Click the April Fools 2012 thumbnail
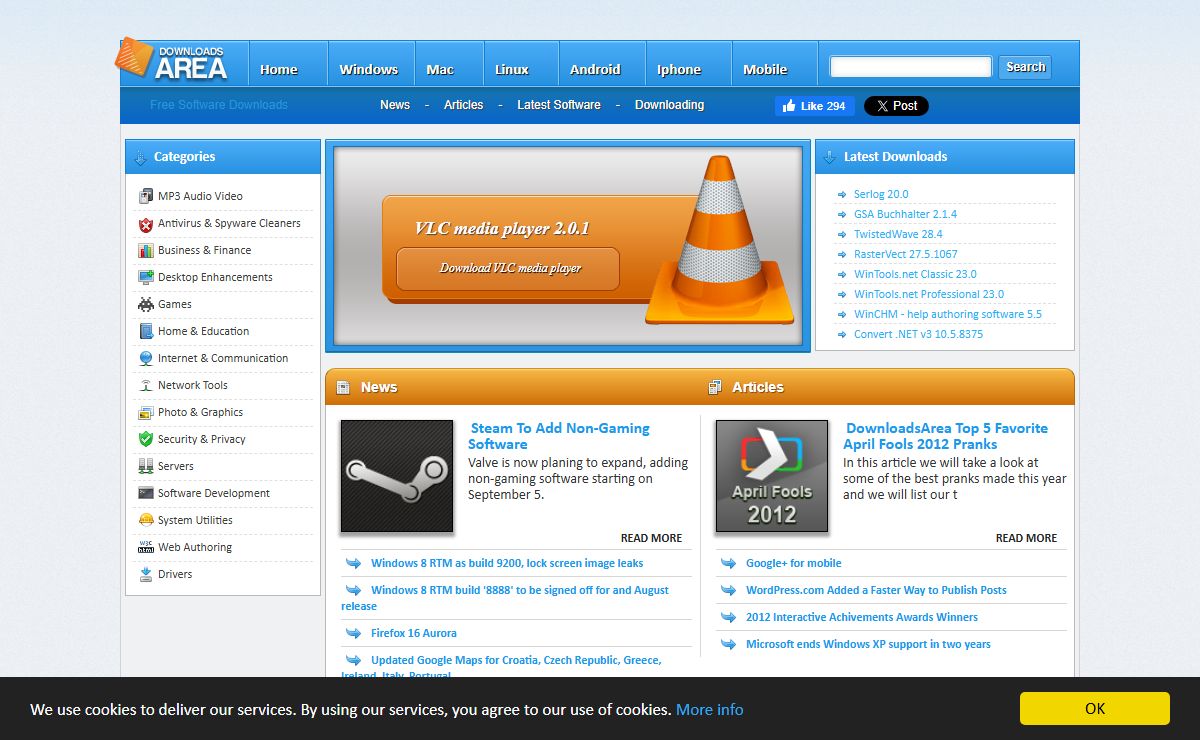Screen dimensions: 1200x740 (772, 476)
